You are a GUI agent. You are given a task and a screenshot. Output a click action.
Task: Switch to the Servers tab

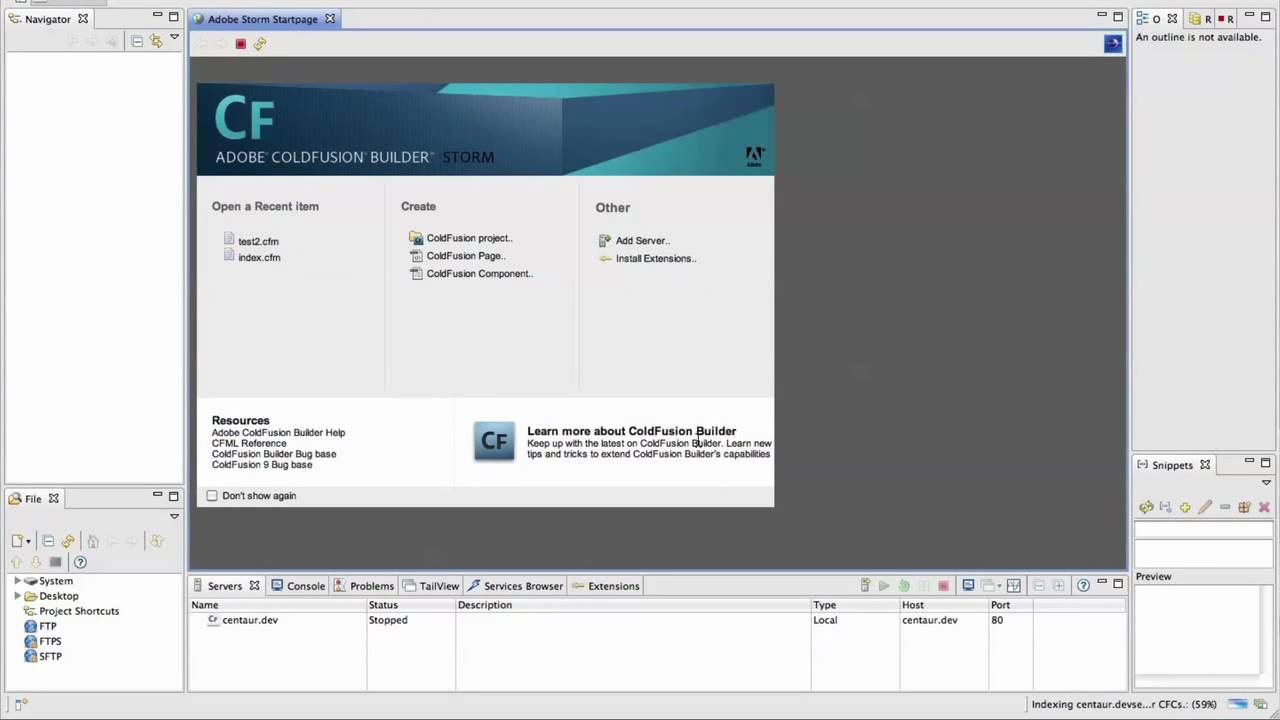click(225, 586)
